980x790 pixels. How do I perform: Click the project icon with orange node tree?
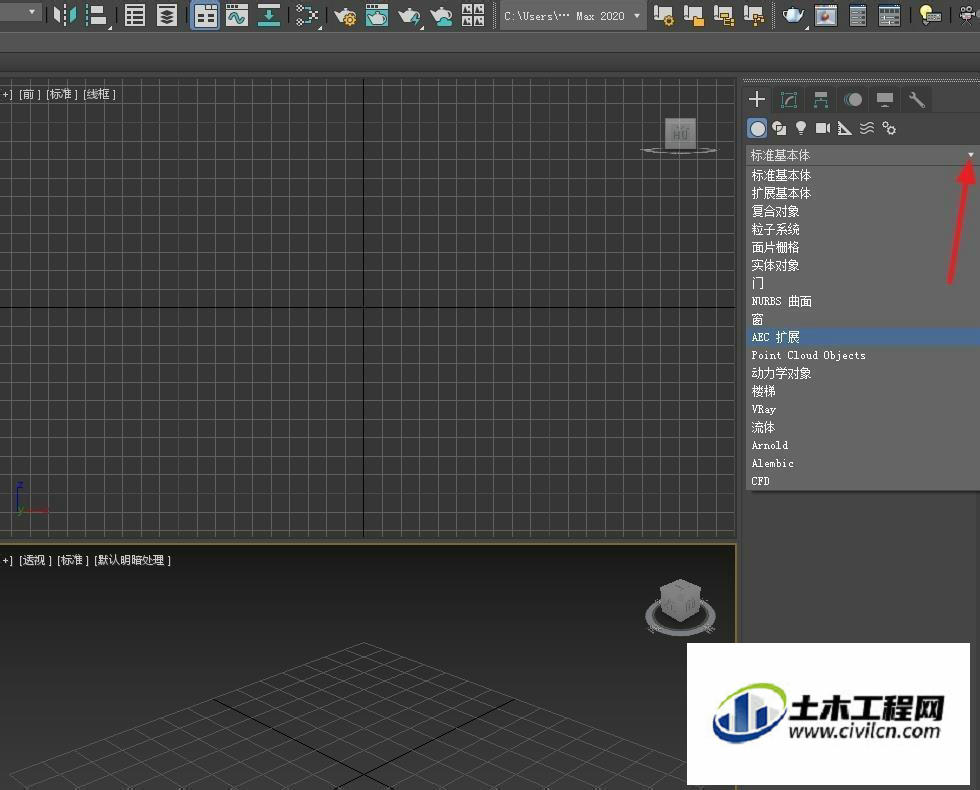coord(754,15)
